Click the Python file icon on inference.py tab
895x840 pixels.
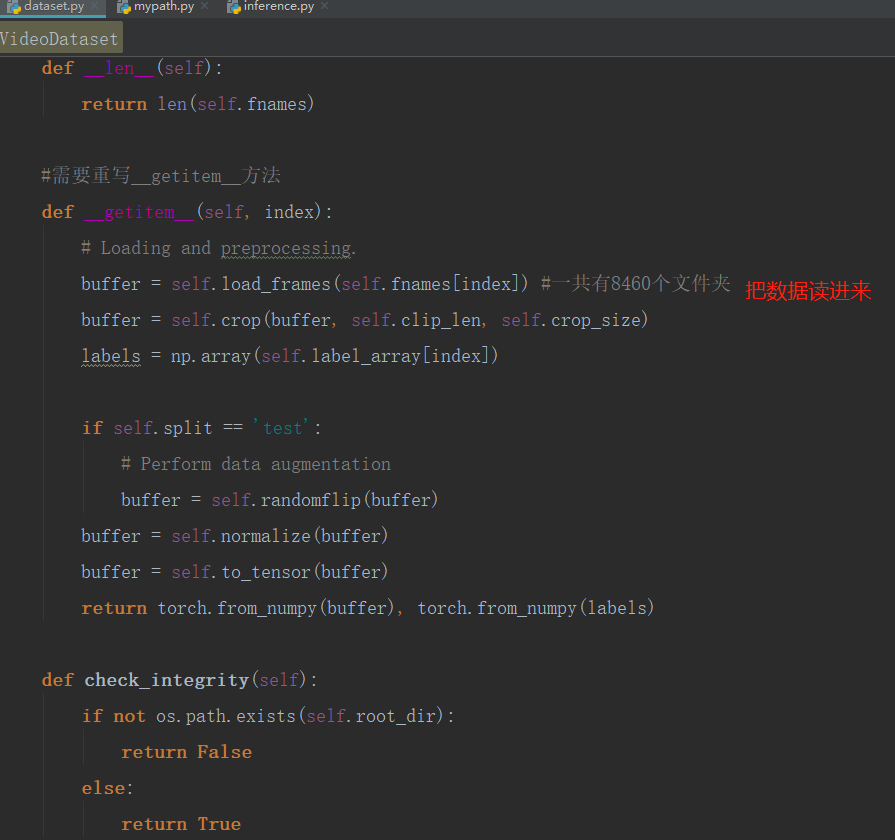coord(233,7)
